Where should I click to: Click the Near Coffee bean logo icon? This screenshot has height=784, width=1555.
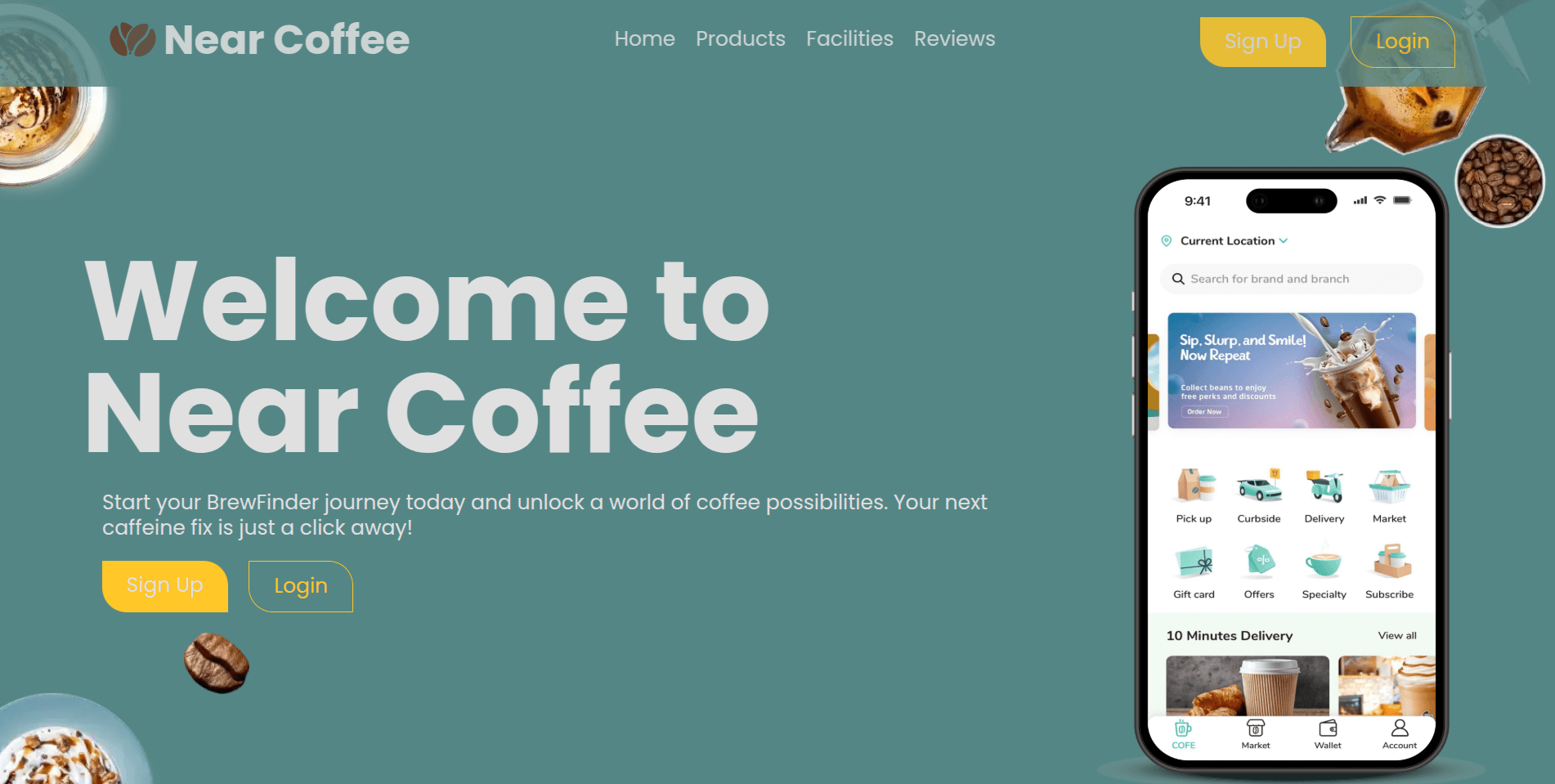[132, 39]
